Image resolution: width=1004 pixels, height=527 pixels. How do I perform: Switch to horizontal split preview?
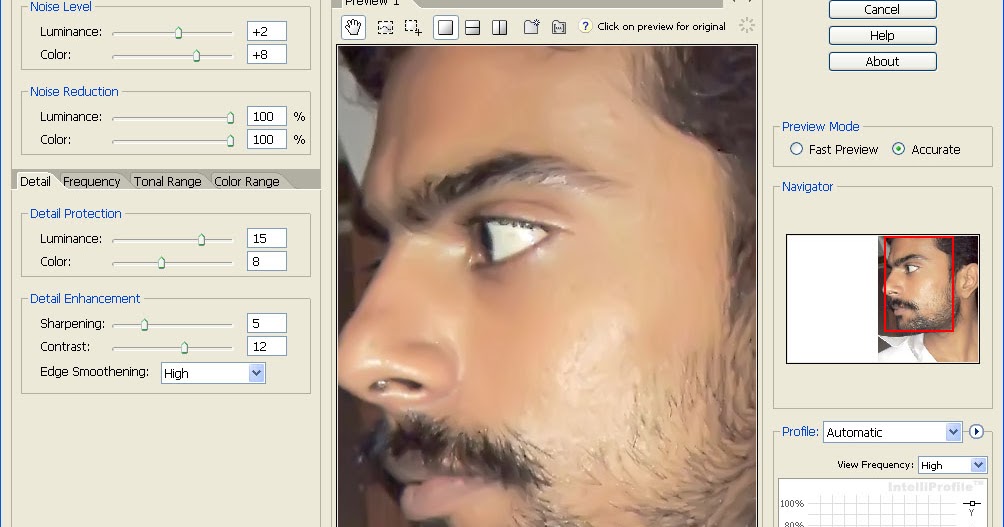click(473, 28)
